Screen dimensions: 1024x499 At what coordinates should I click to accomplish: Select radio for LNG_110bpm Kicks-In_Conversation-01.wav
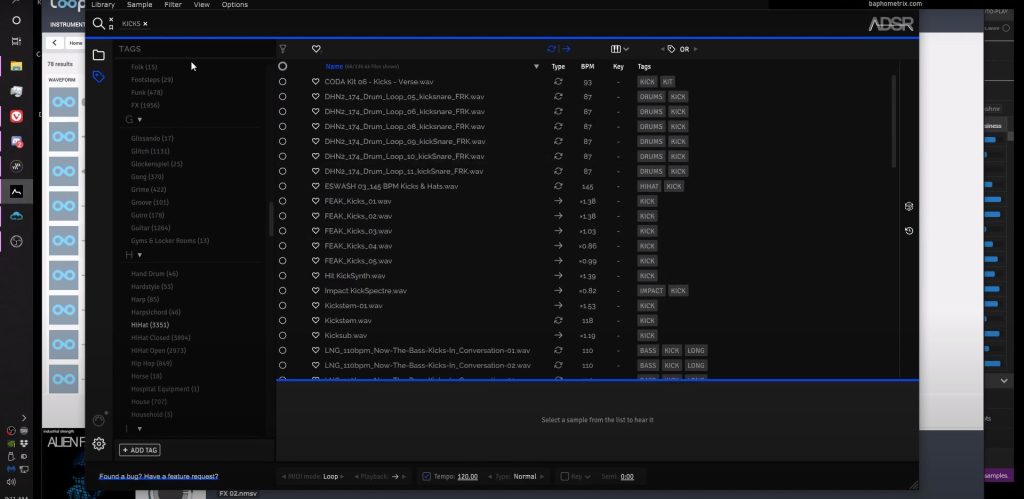(282, 350)
